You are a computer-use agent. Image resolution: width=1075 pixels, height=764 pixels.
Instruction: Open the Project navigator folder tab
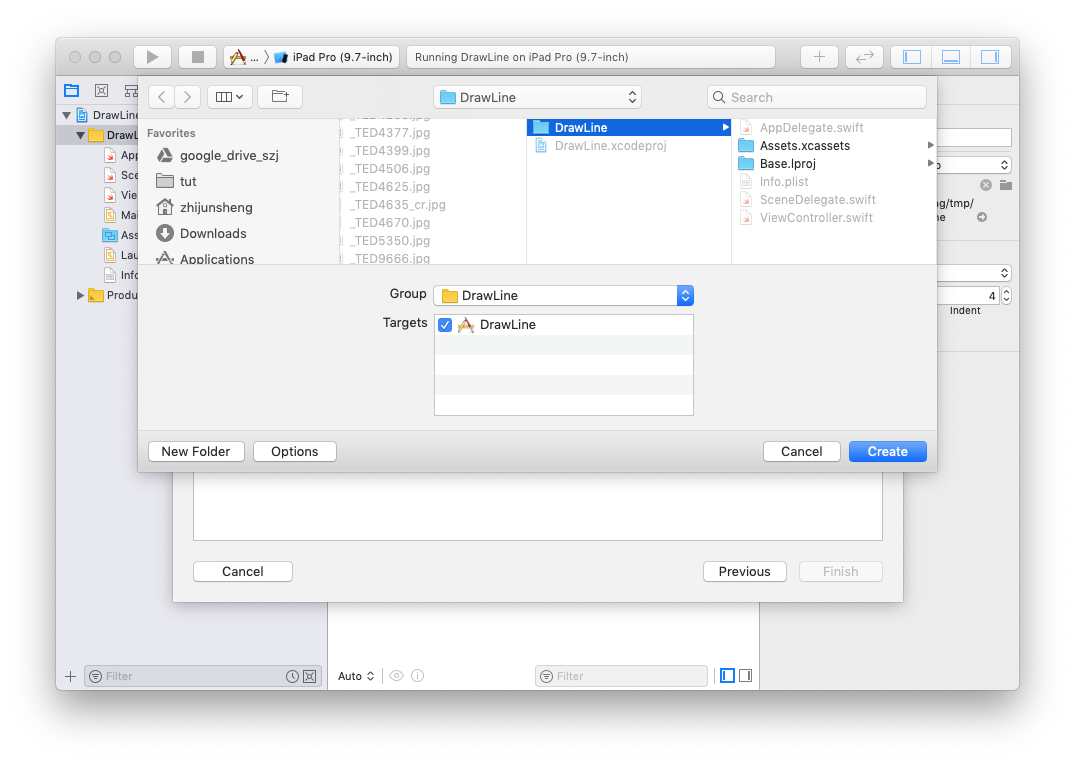click(x=71, y=91)
